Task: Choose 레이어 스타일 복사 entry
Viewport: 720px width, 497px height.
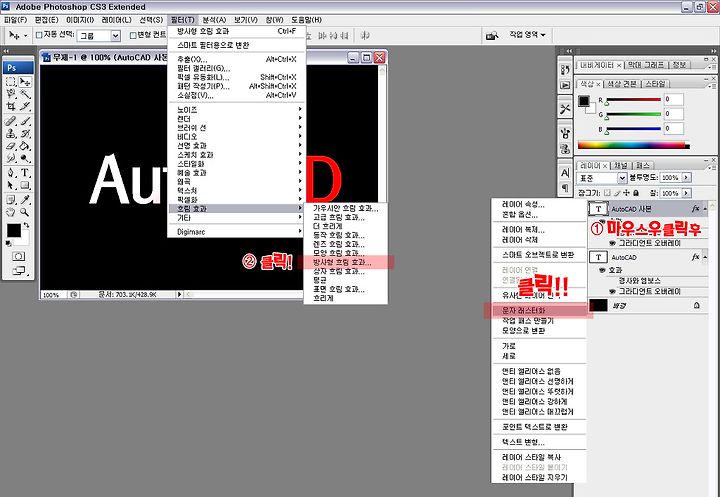Action: pos(531,457)
